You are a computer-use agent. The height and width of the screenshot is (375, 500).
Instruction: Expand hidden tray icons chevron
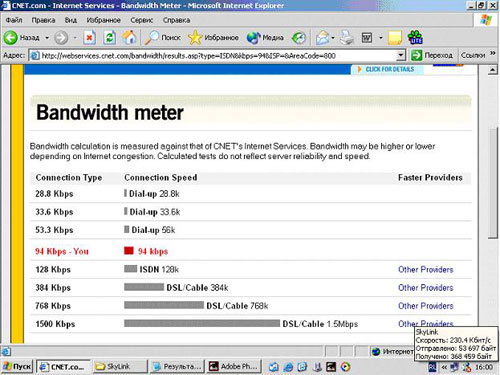click(444, 367)
